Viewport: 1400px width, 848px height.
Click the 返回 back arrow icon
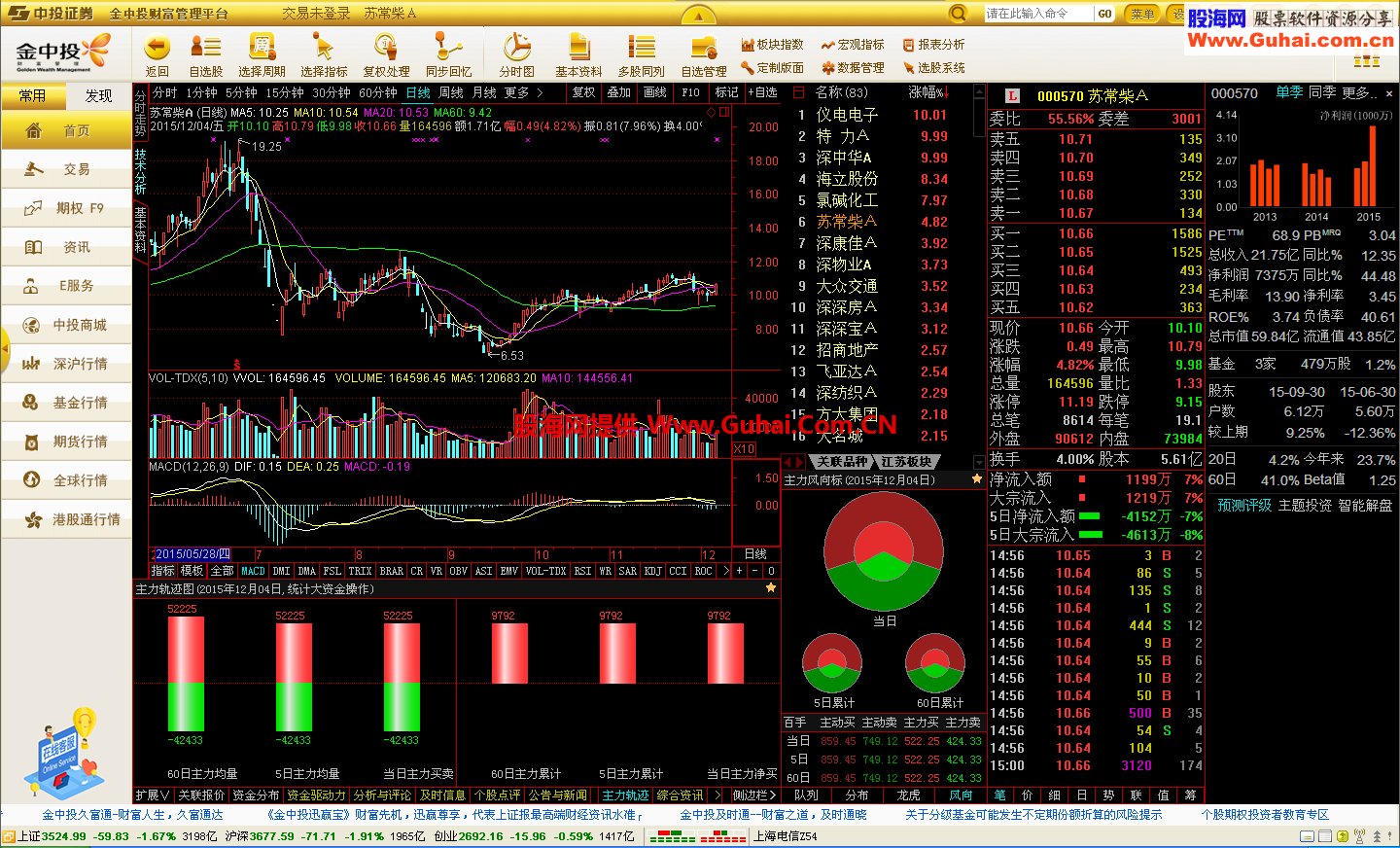pos(157,48)
